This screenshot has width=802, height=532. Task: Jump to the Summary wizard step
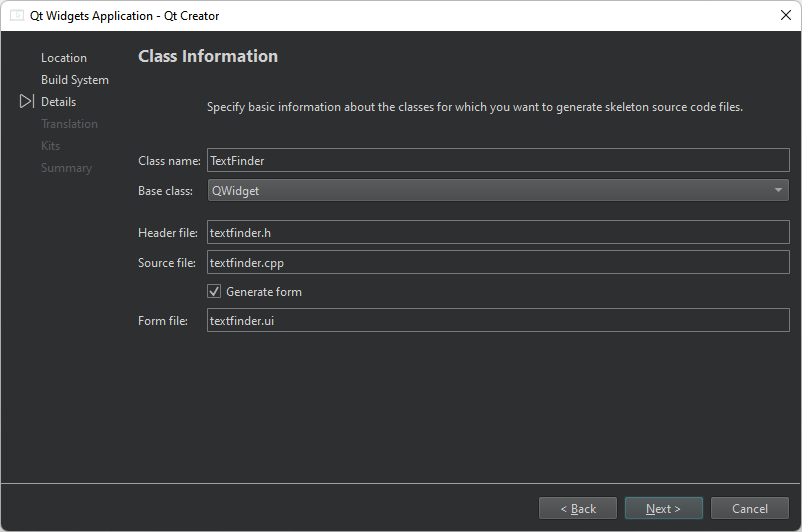[x=66, y=168]
